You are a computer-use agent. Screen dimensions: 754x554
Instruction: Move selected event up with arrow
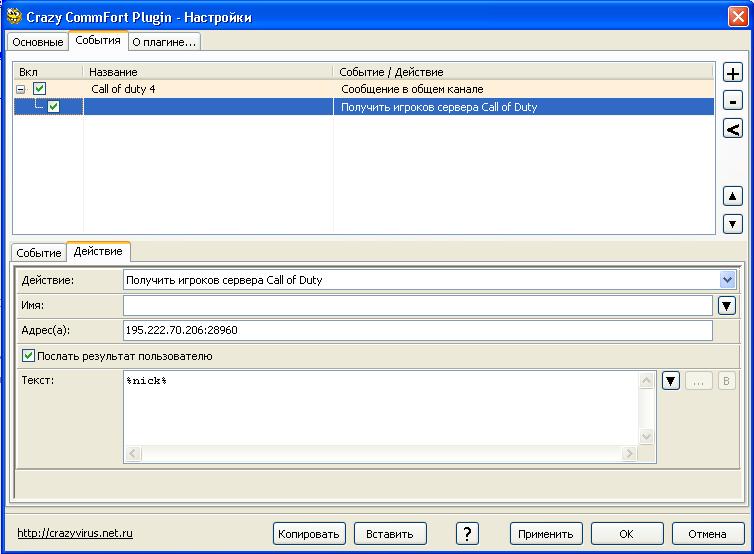click(732, 197)
